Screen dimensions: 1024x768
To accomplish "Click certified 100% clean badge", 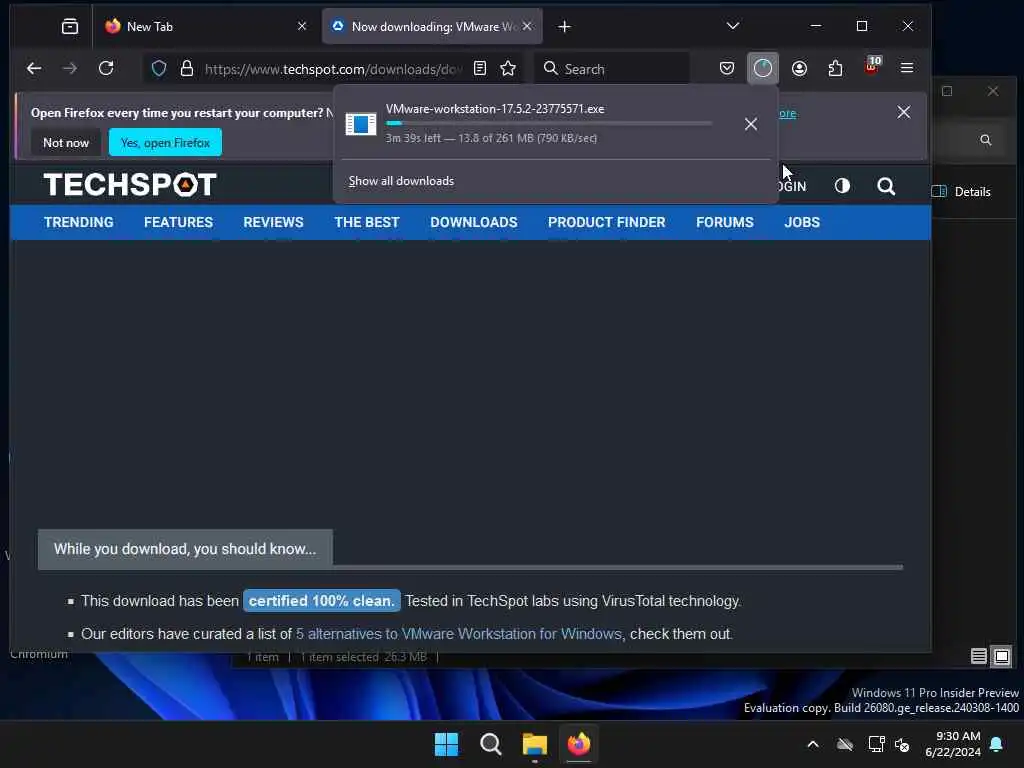I will coord(321,601).
